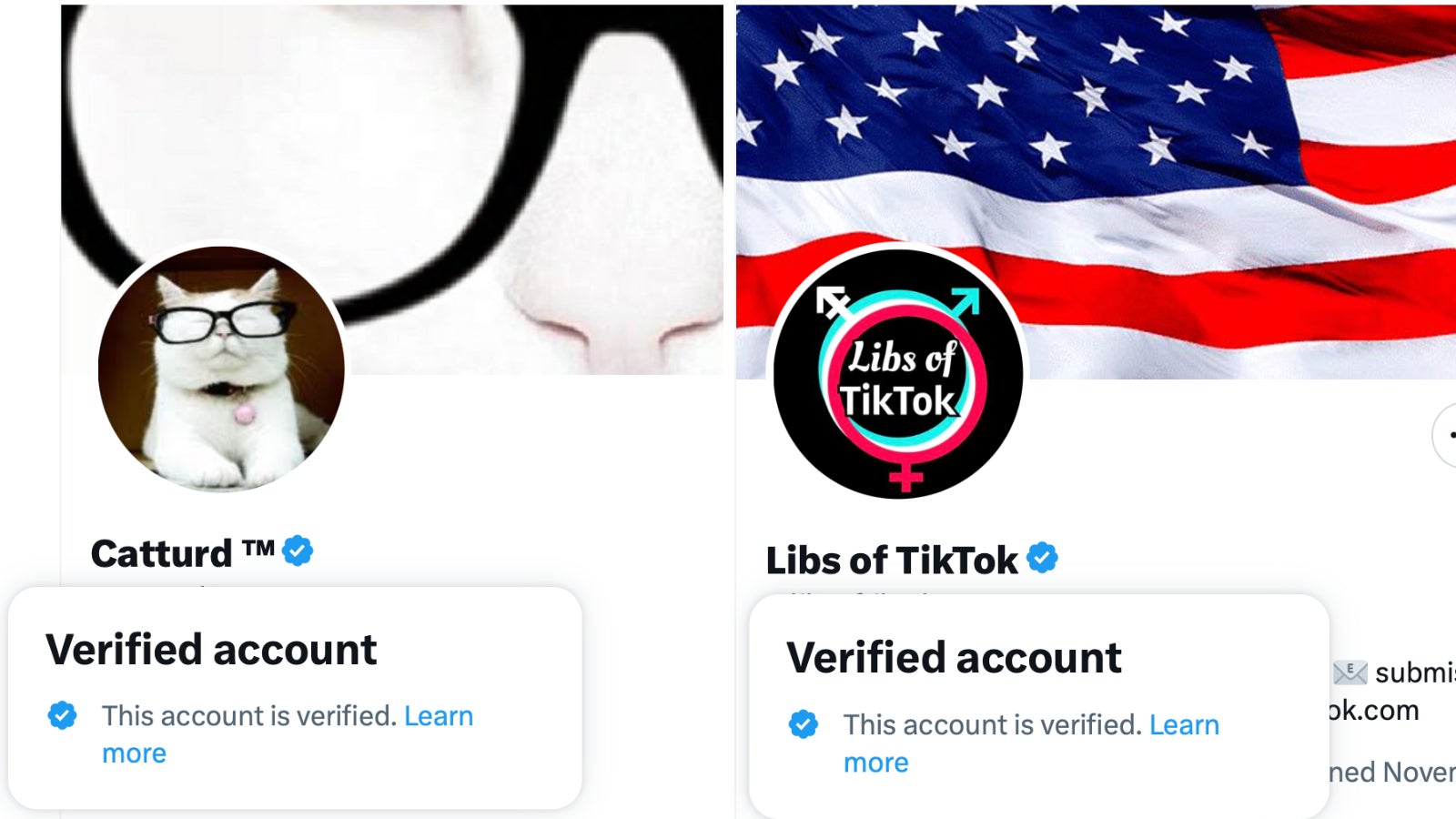The image size is (1456, 819).
Task: Open the more options menu on Libs of TikTok profile
Action: click(x=1452, y=436)
